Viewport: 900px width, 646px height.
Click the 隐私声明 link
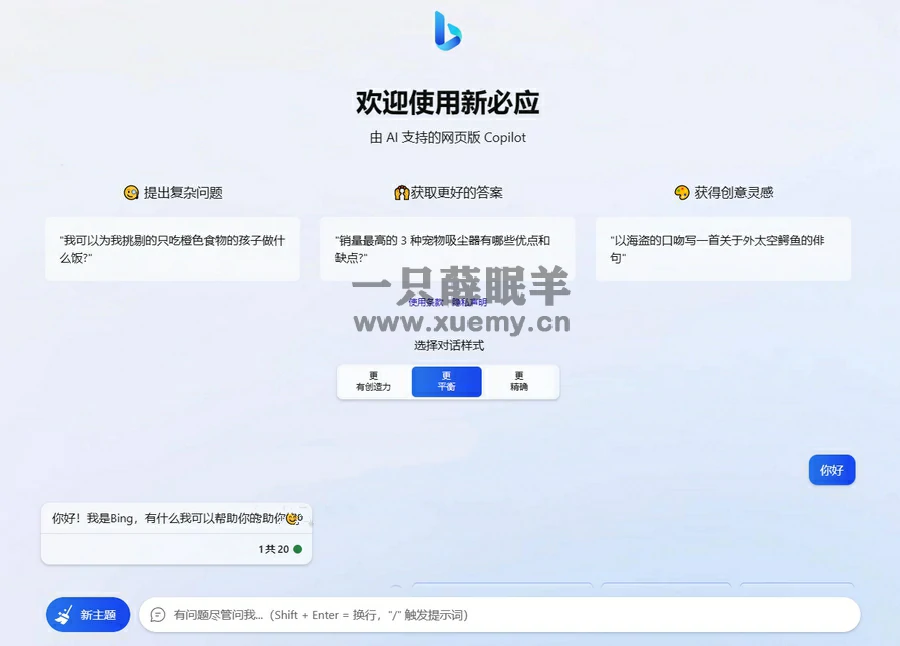pyautogui.click(x=469, y=302)
